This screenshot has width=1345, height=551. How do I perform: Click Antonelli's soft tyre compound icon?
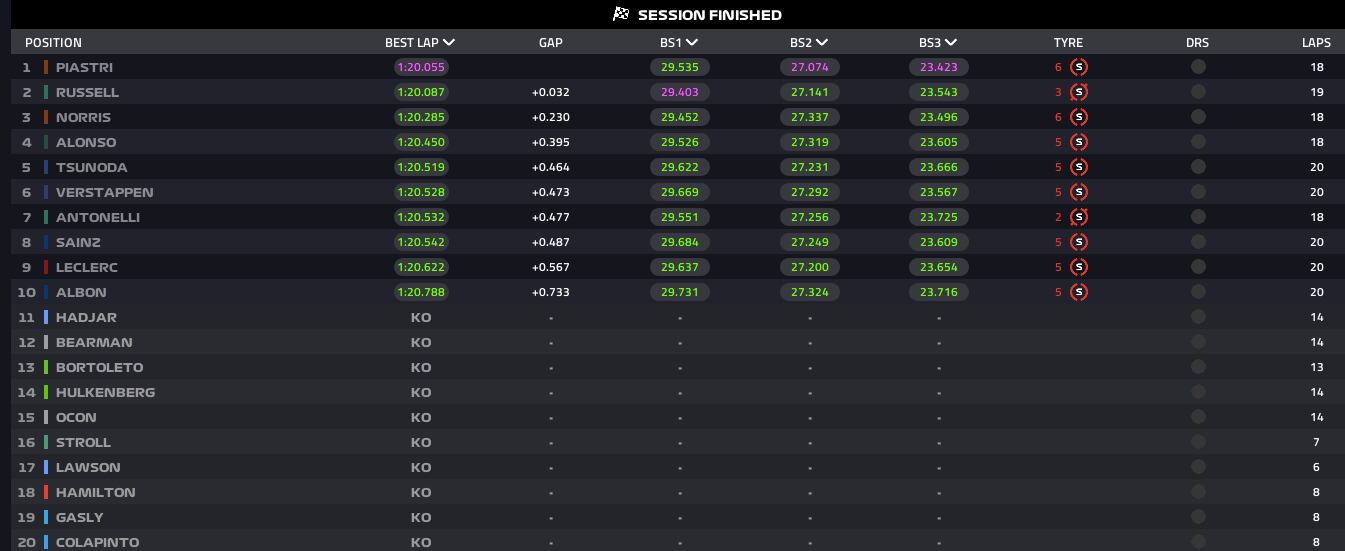1078,217
